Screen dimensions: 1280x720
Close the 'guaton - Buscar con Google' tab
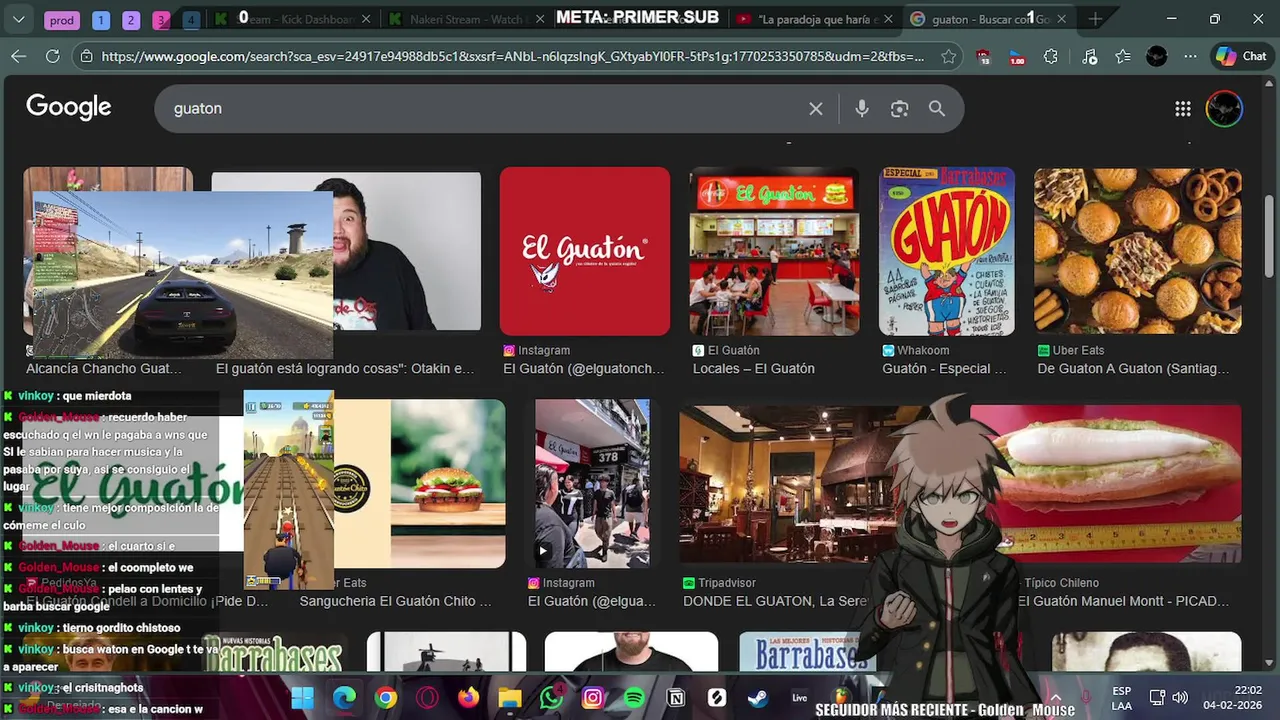pos(1061,19)
